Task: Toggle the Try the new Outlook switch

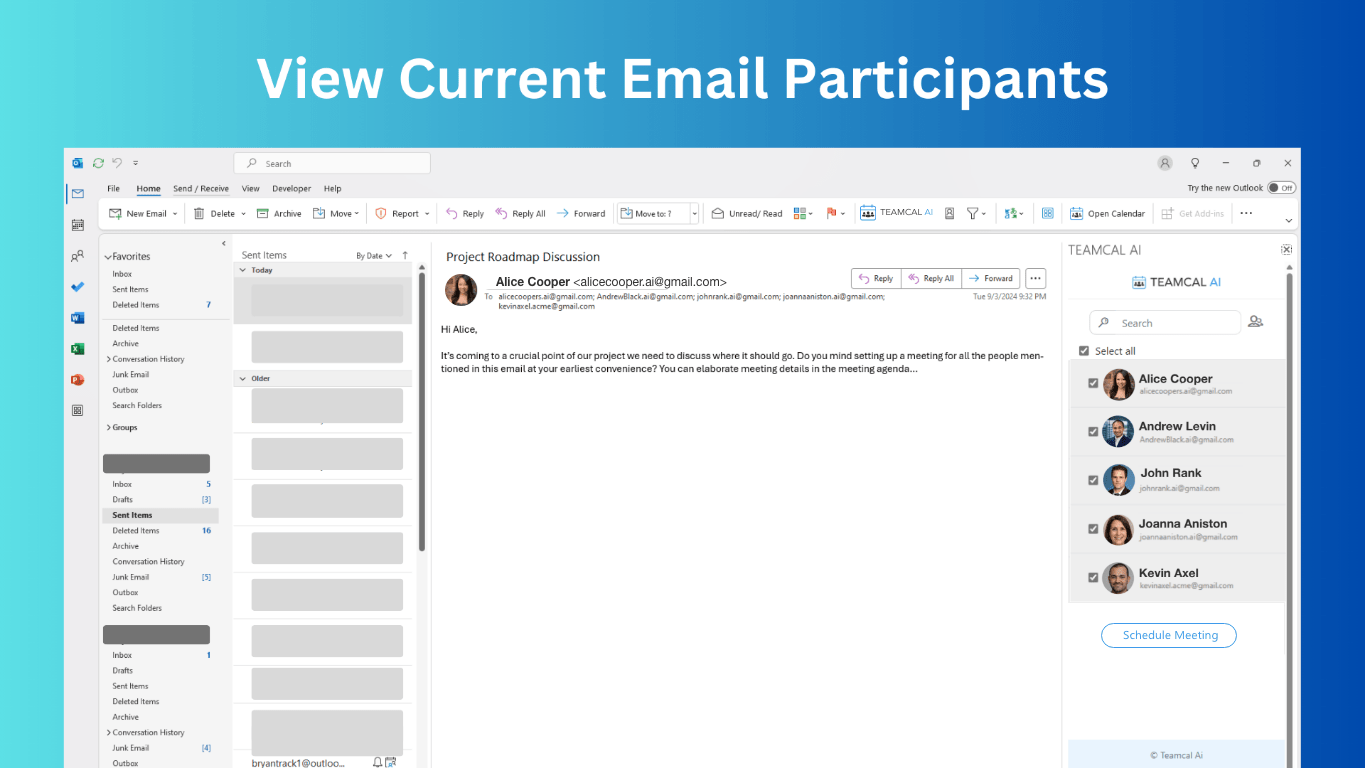Action: point(1281,188)
